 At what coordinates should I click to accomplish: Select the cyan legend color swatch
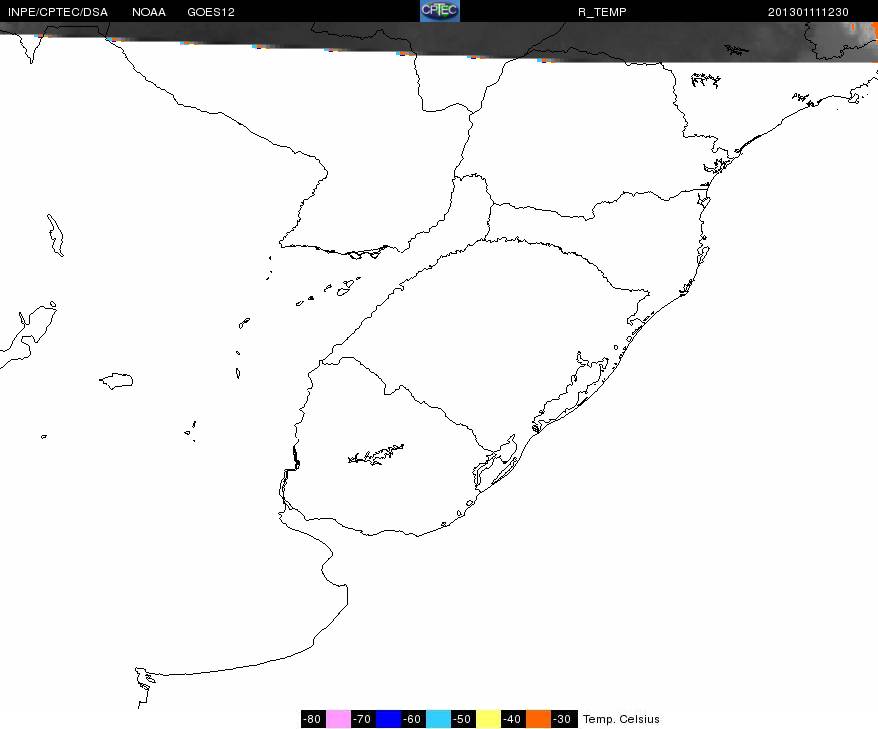coord(438,719)
